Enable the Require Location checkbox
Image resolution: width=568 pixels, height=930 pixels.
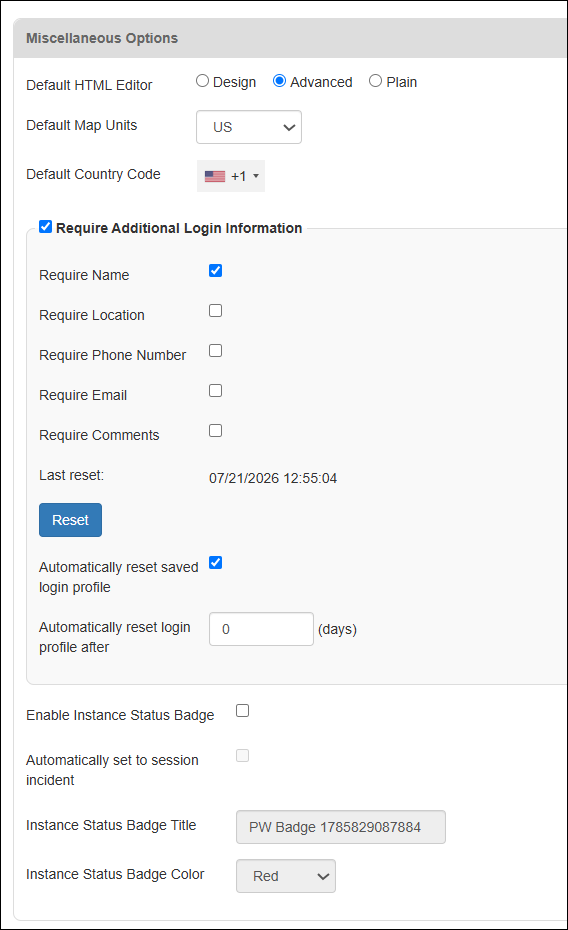coord(216,311)
